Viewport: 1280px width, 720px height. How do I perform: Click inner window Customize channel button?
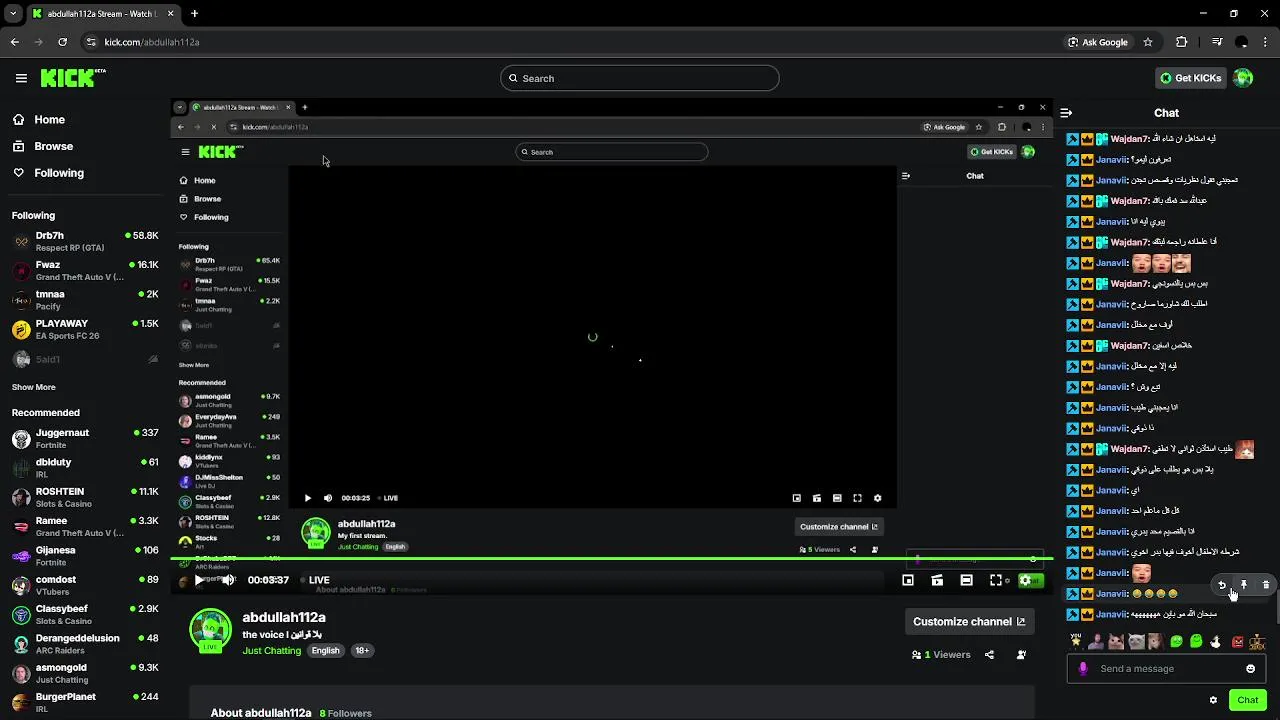coord(838,527)
